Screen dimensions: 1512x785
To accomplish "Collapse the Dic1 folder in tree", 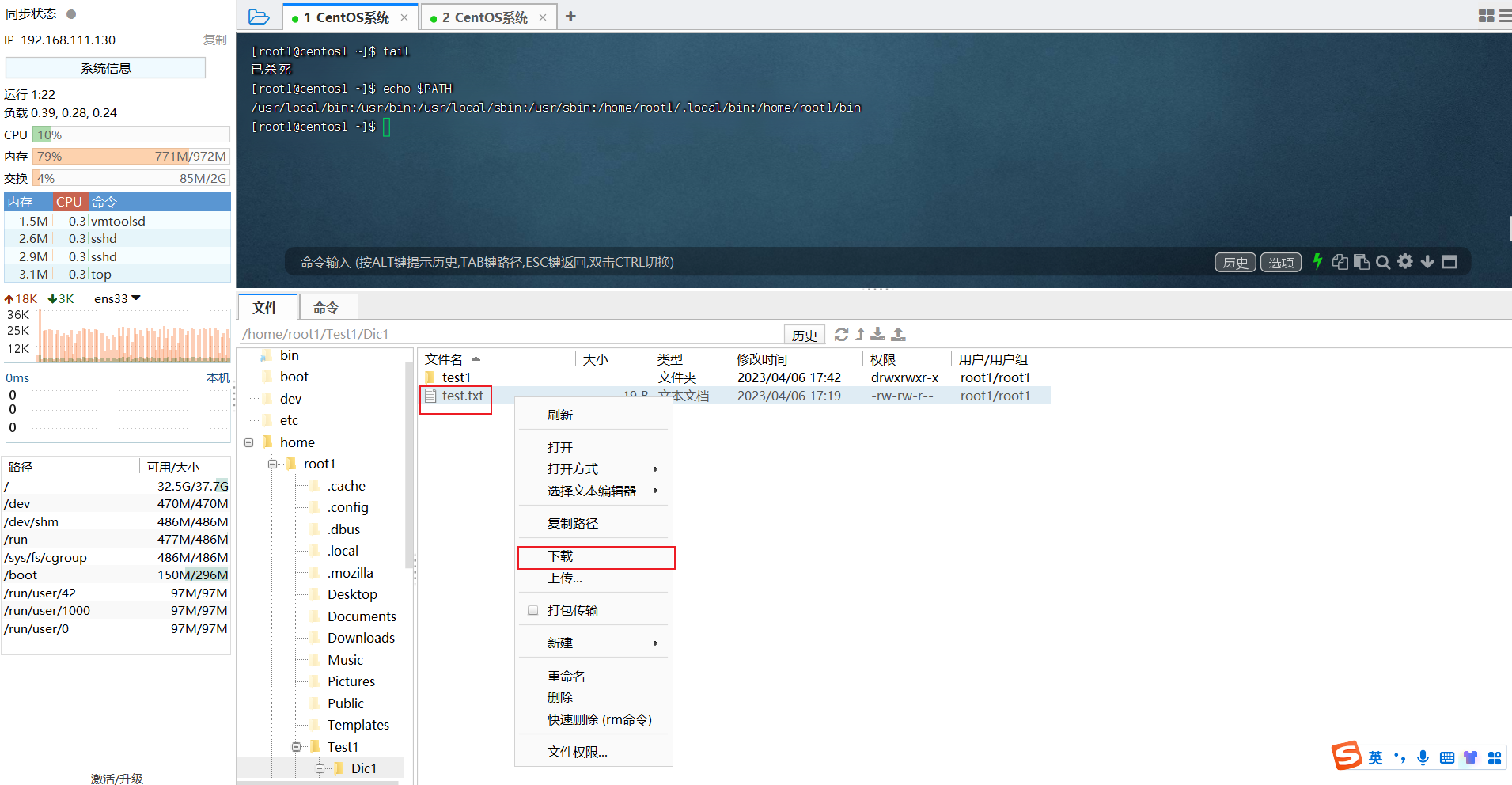I will (320, 768).
